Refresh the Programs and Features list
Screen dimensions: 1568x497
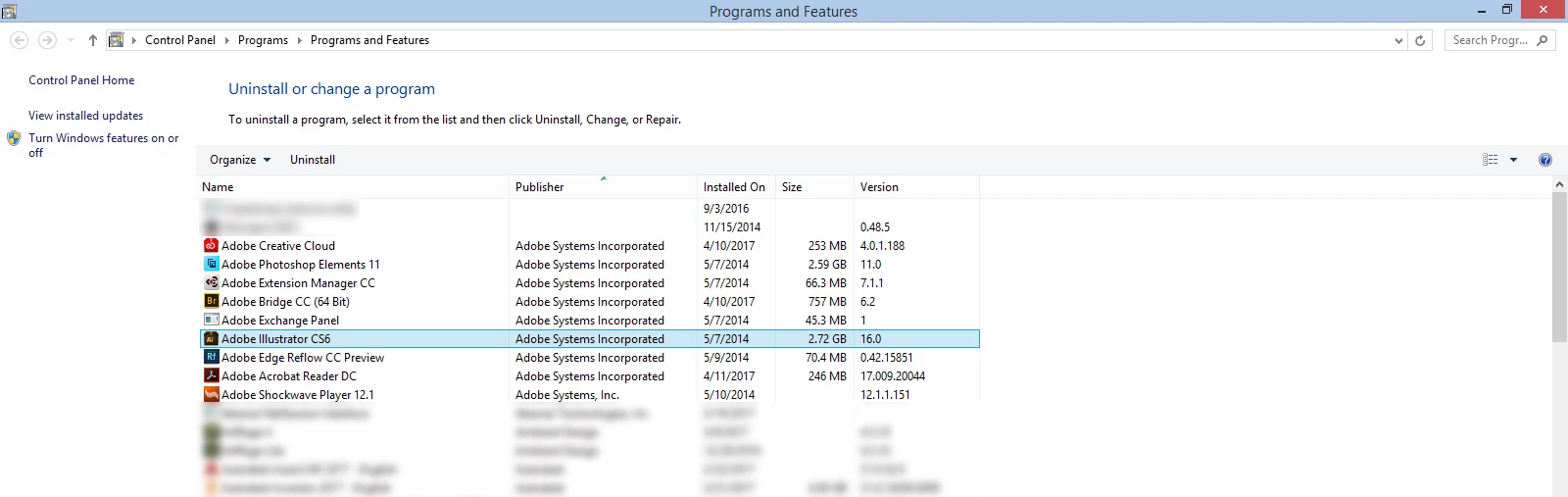1420,40
